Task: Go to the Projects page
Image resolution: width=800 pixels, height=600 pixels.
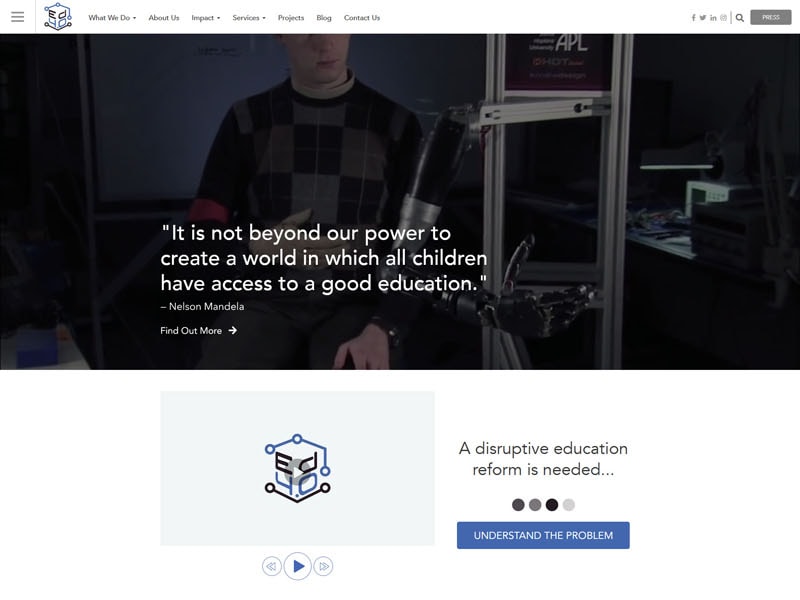Action: (x=291, y=18)
